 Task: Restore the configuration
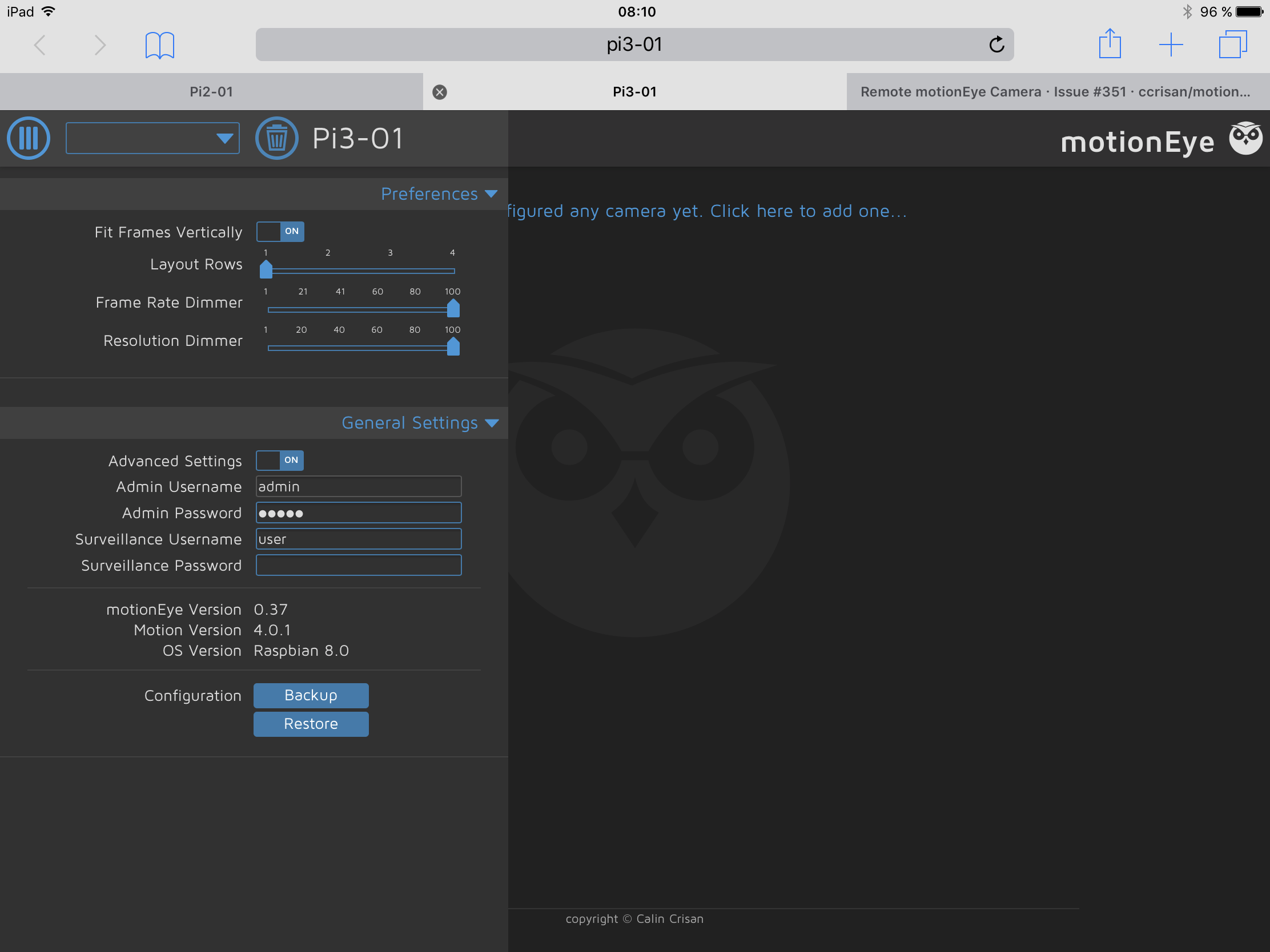pos(311,724)
